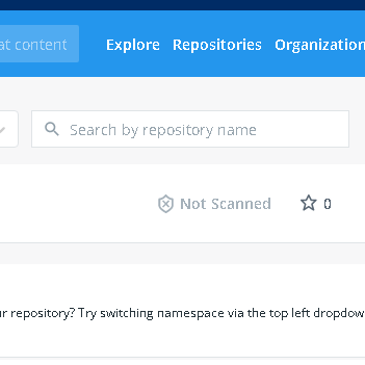Screen dimensions: 365x365
Task: Click the star icon on the repository row
Action: [x=308, y=203]
